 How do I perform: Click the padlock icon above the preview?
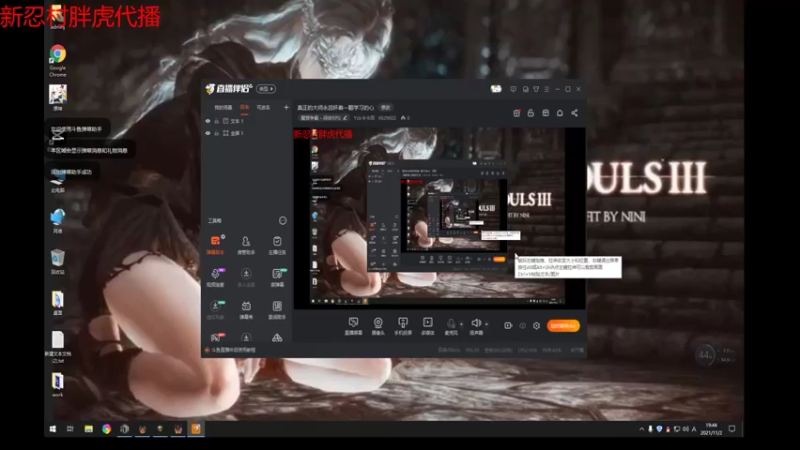531,113
